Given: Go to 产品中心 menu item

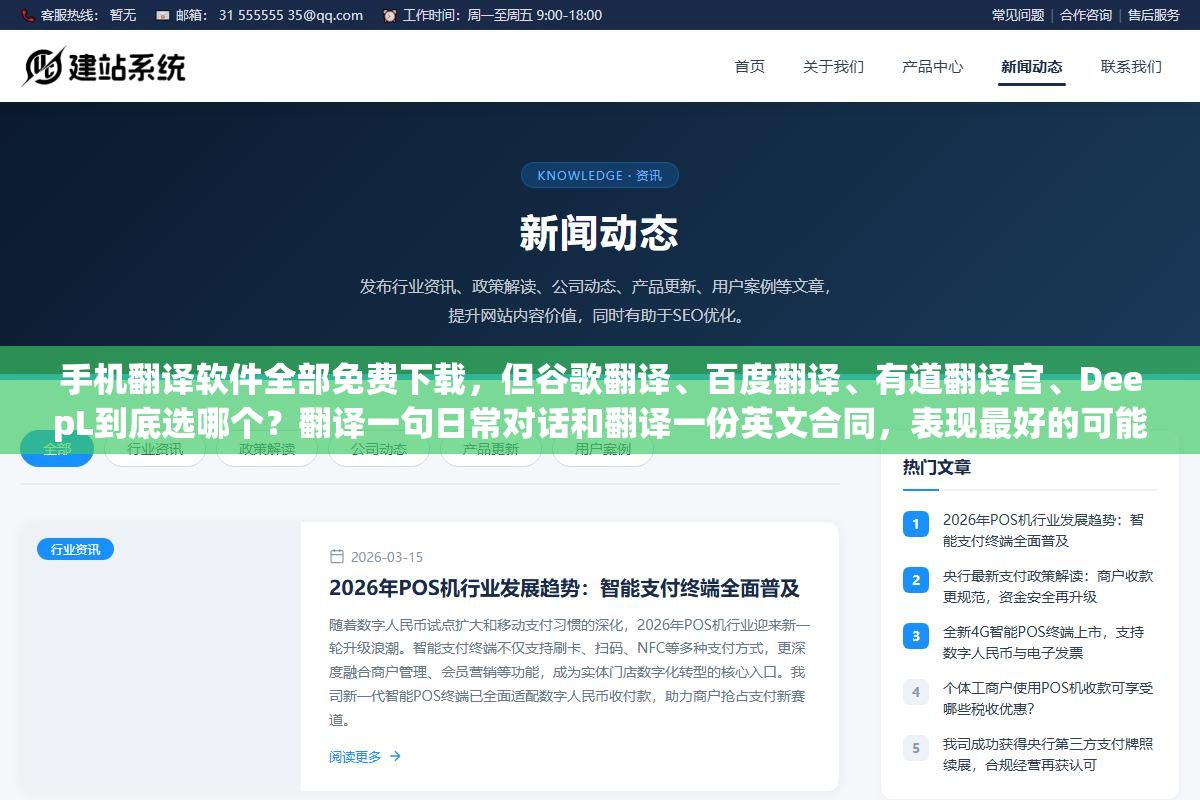Looking at the screenshot, I should point(932,67).
